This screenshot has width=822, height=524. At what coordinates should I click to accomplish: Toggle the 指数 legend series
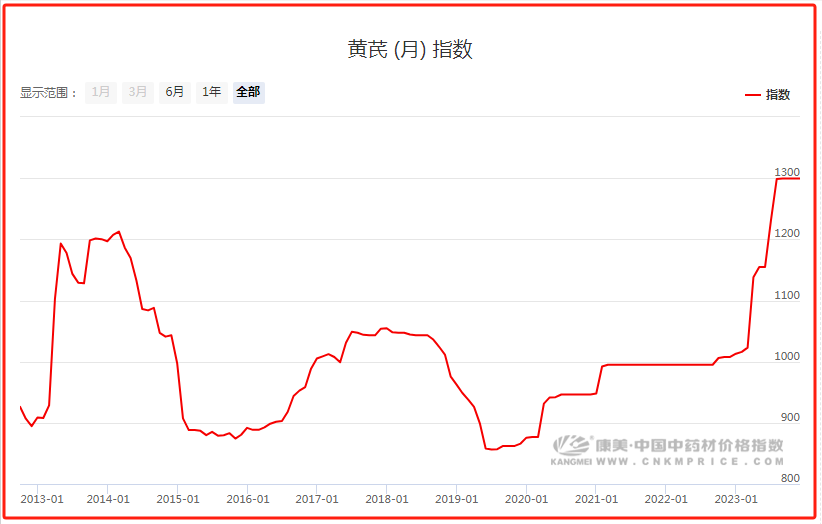767,95
